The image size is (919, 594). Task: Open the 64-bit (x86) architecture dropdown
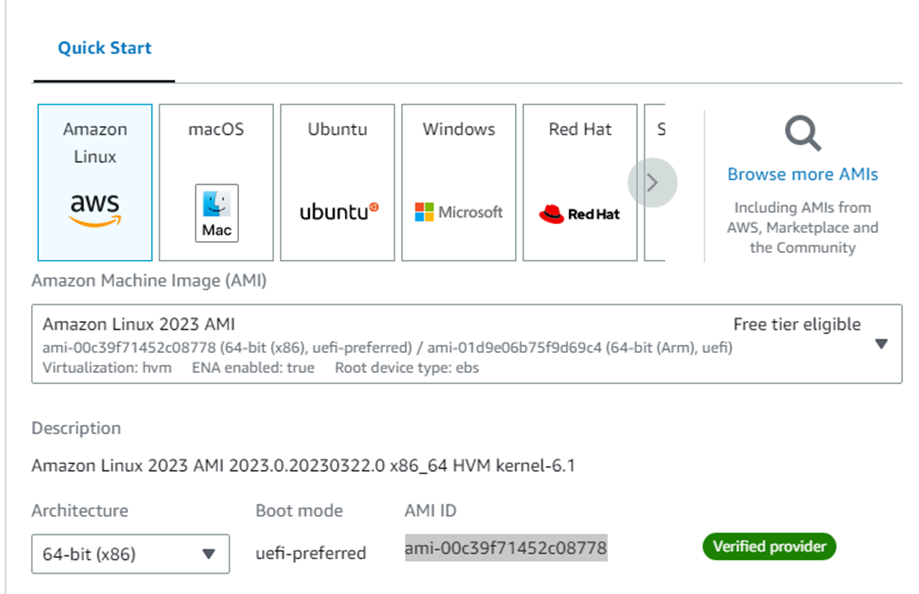click(x=131, y=554)
